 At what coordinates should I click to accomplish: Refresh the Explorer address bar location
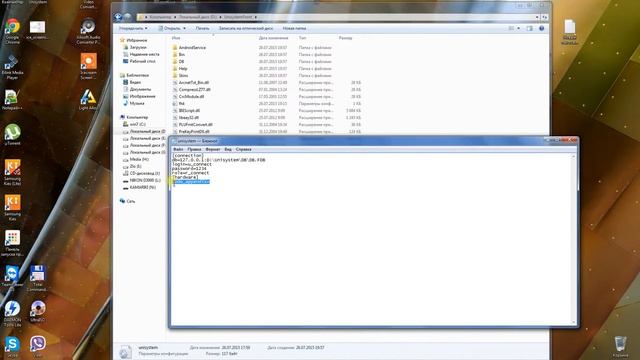click(x=544, y=17)
